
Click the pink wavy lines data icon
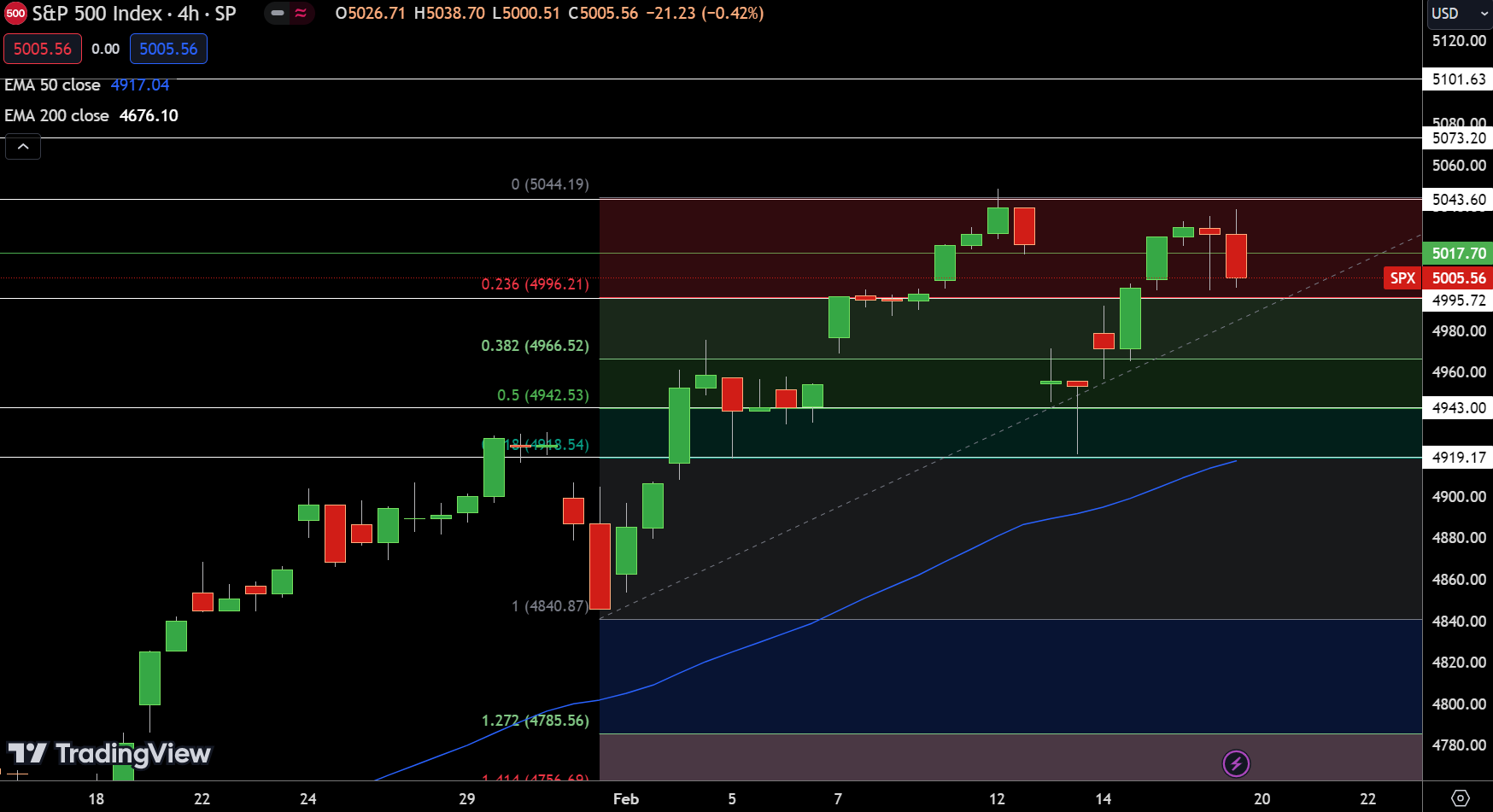tap(301, 14)
